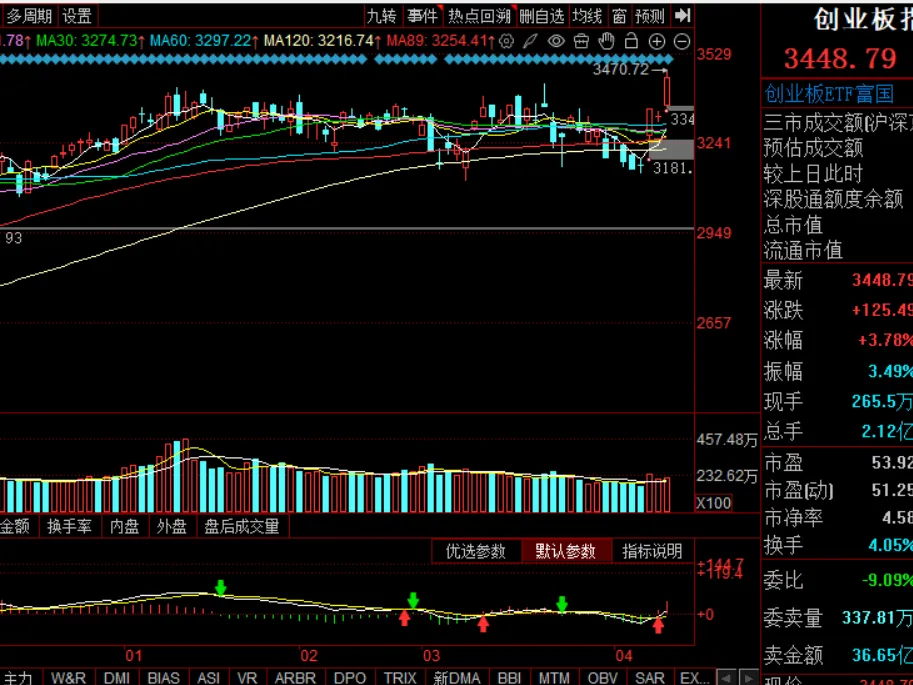Zoom in with the plus circle icon

pos(657,41)
